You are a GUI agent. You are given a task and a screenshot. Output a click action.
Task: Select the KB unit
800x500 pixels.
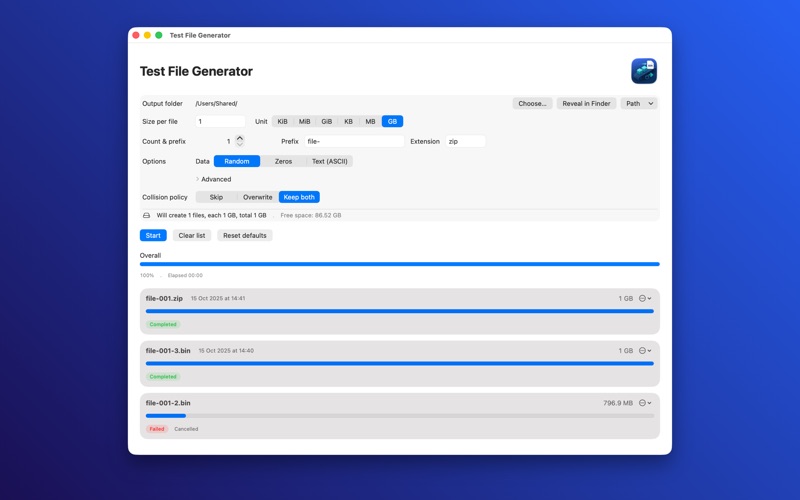point(348,121)
